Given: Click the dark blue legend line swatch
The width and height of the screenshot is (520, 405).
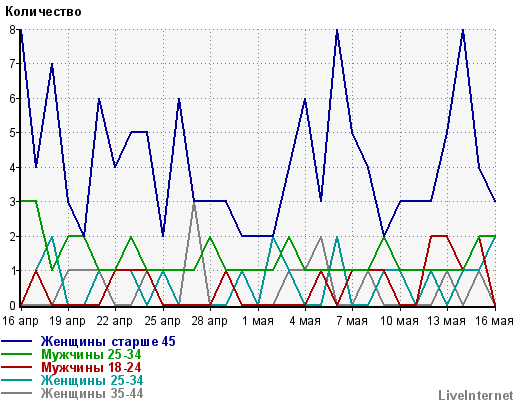Looking at the screenshot, I should point(17,341).
